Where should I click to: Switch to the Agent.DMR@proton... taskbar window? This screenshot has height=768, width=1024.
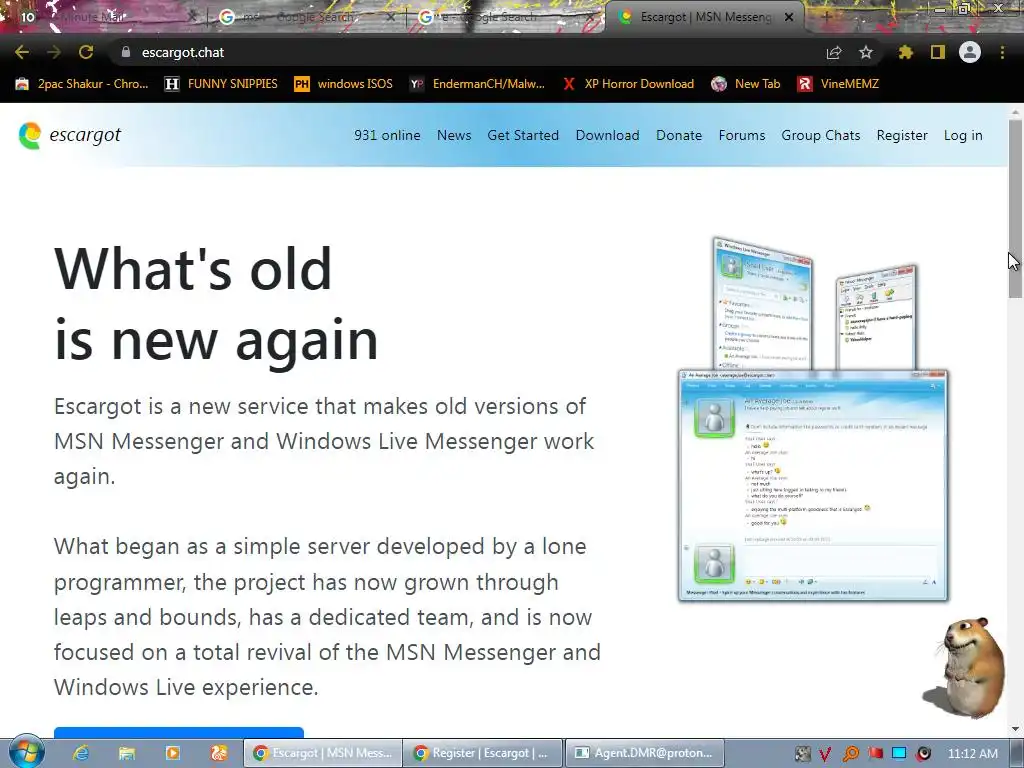[x=644, y=753]
